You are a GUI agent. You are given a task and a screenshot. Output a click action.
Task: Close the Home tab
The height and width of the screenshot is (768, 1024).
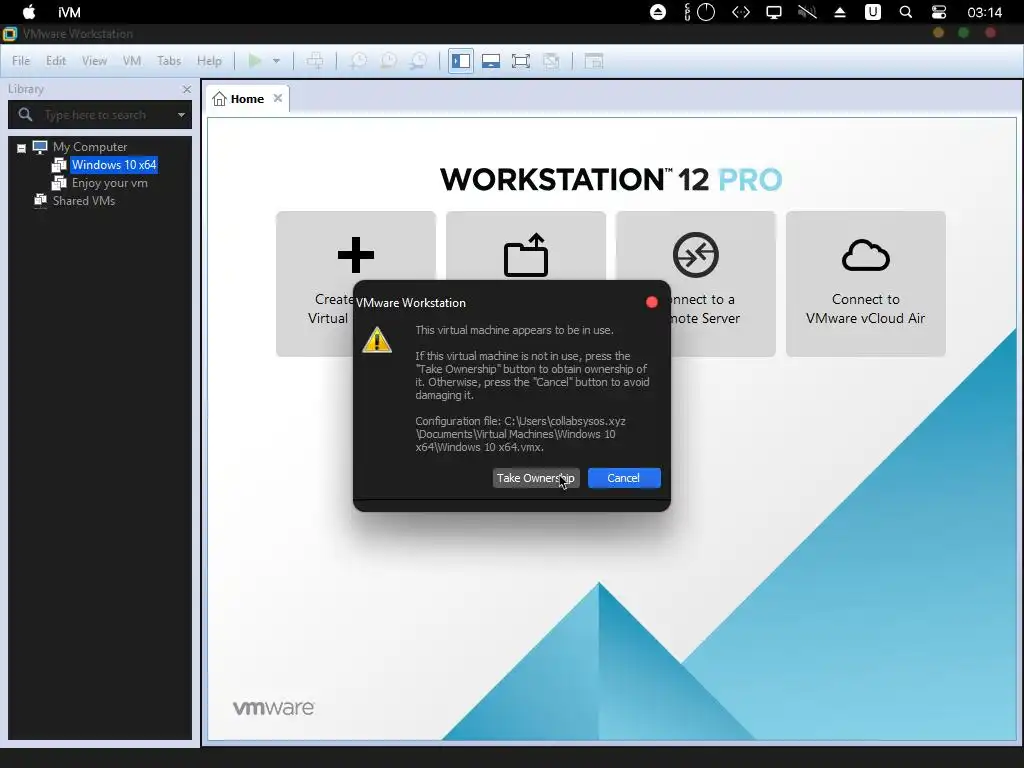click(278, 98)
